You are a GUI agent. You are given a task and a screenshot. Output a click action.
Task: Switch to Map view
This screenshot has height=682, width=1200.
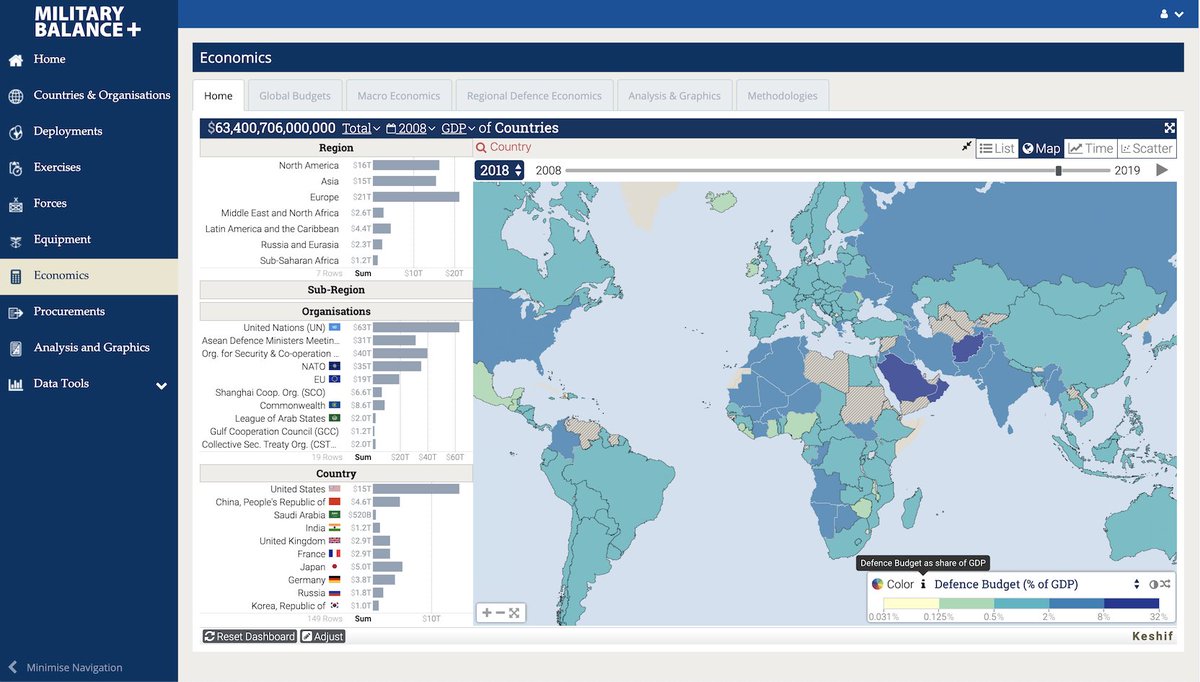pyautogui.click(x=1041, y=148)
